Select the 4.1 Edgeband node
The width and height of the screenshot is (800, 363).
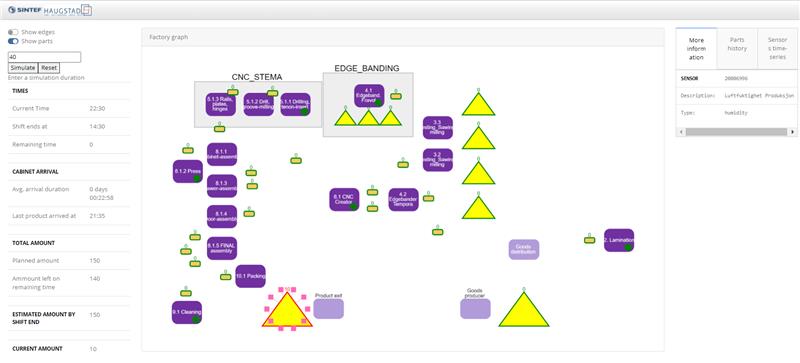pyautogui.click(x=369, y=96)
